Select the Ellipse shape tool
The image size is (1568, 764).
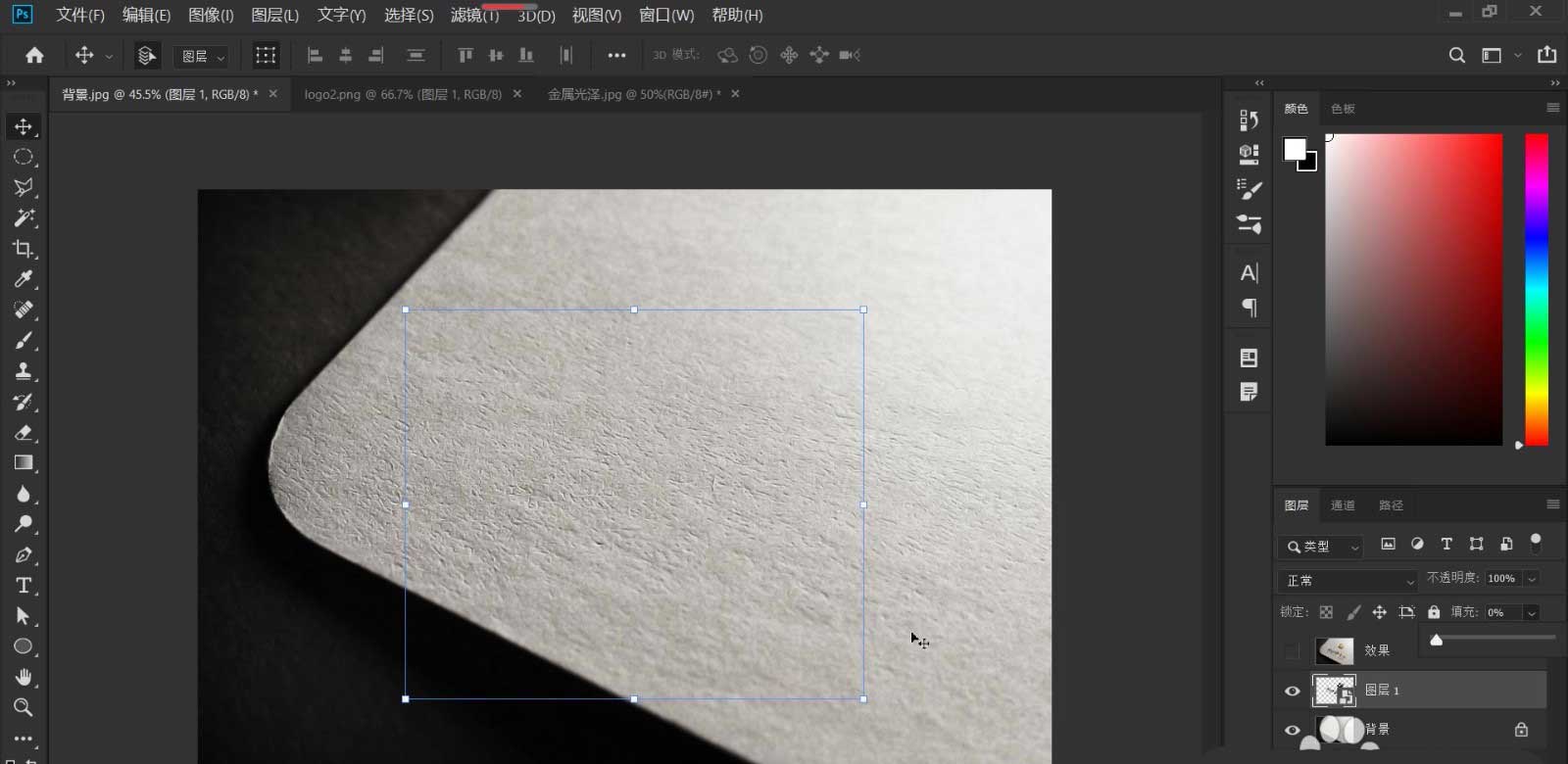click(x=24, y=646)
